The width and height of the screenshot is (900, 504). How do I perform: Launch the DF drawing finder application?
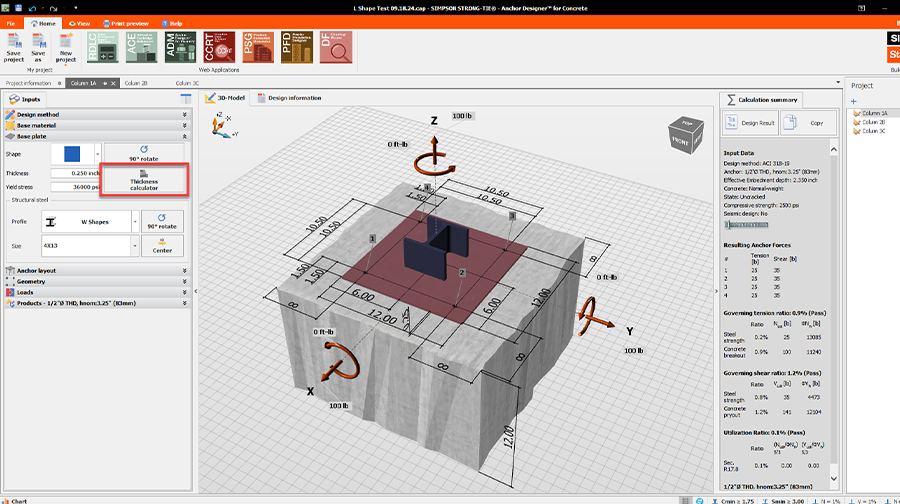[x=336, y=47]
